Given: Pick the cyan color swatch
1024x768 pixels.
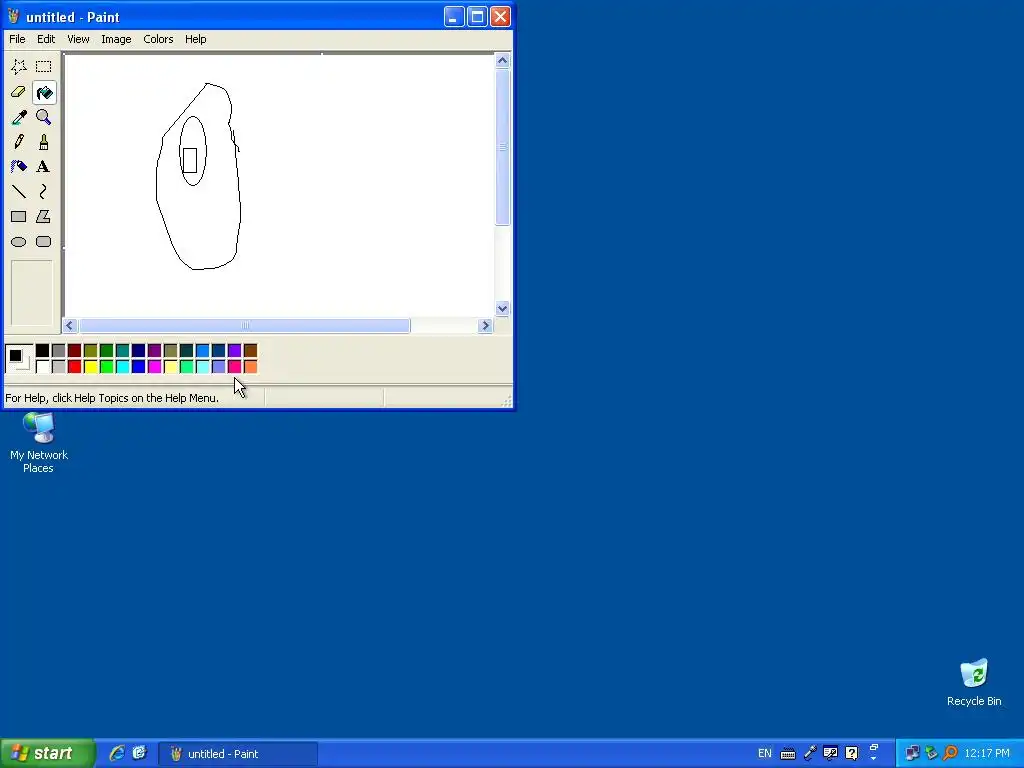Looking at the screenshot, I should click(123, 366).
